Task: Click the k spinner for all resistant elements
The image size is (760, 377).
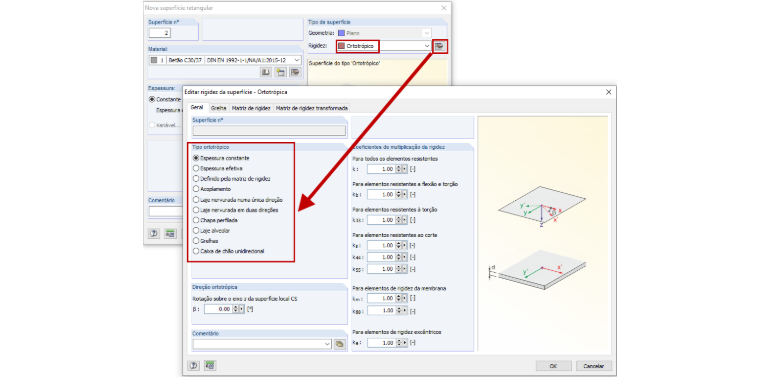Action: tap(399, 169)
